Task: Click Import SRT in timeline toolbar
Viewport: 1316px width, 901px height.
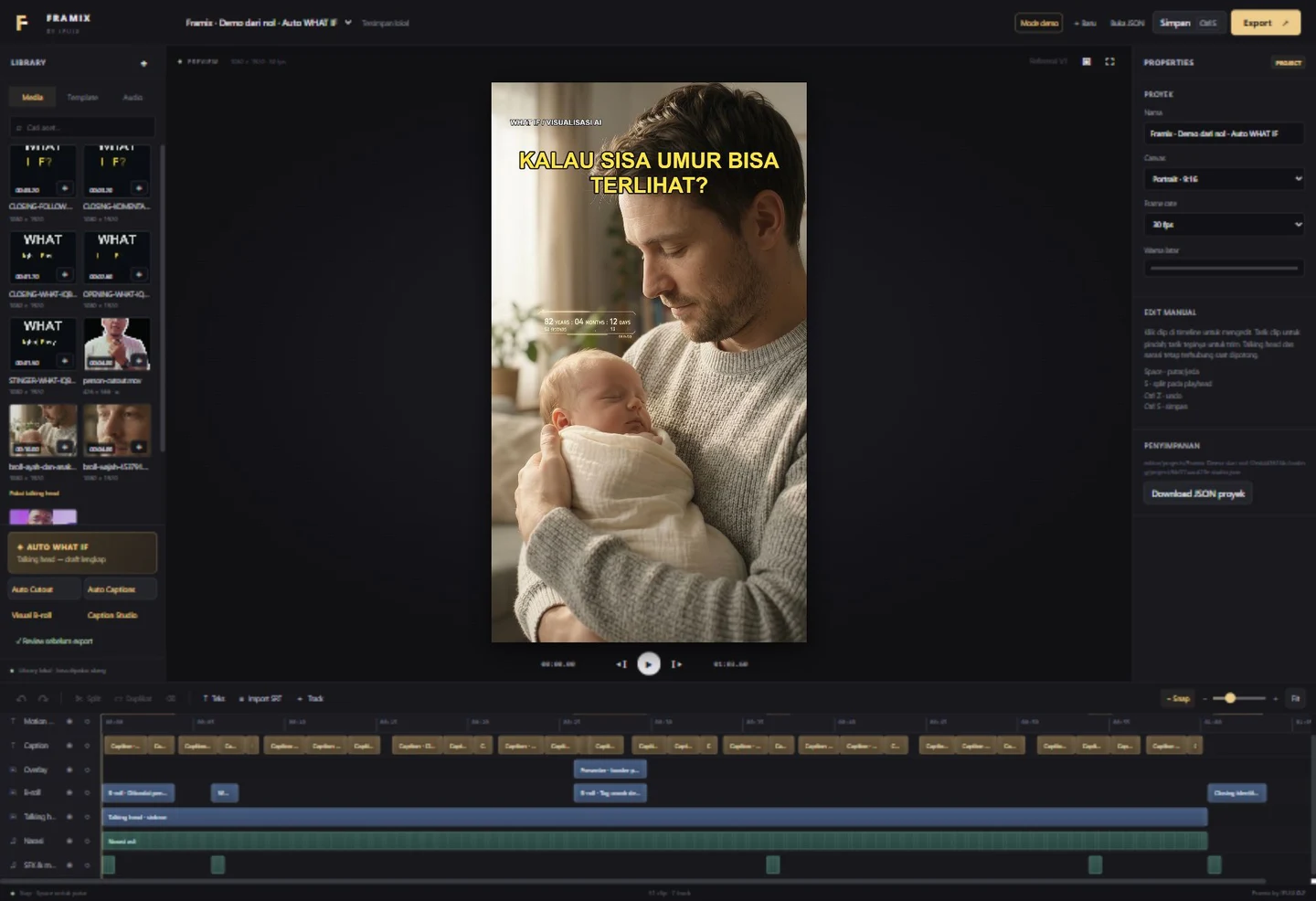Action: tap(260, 698)
